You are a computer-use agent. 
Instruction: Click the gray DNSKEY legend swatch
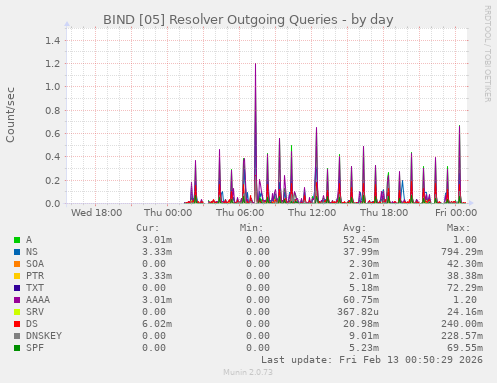[17, 336]
